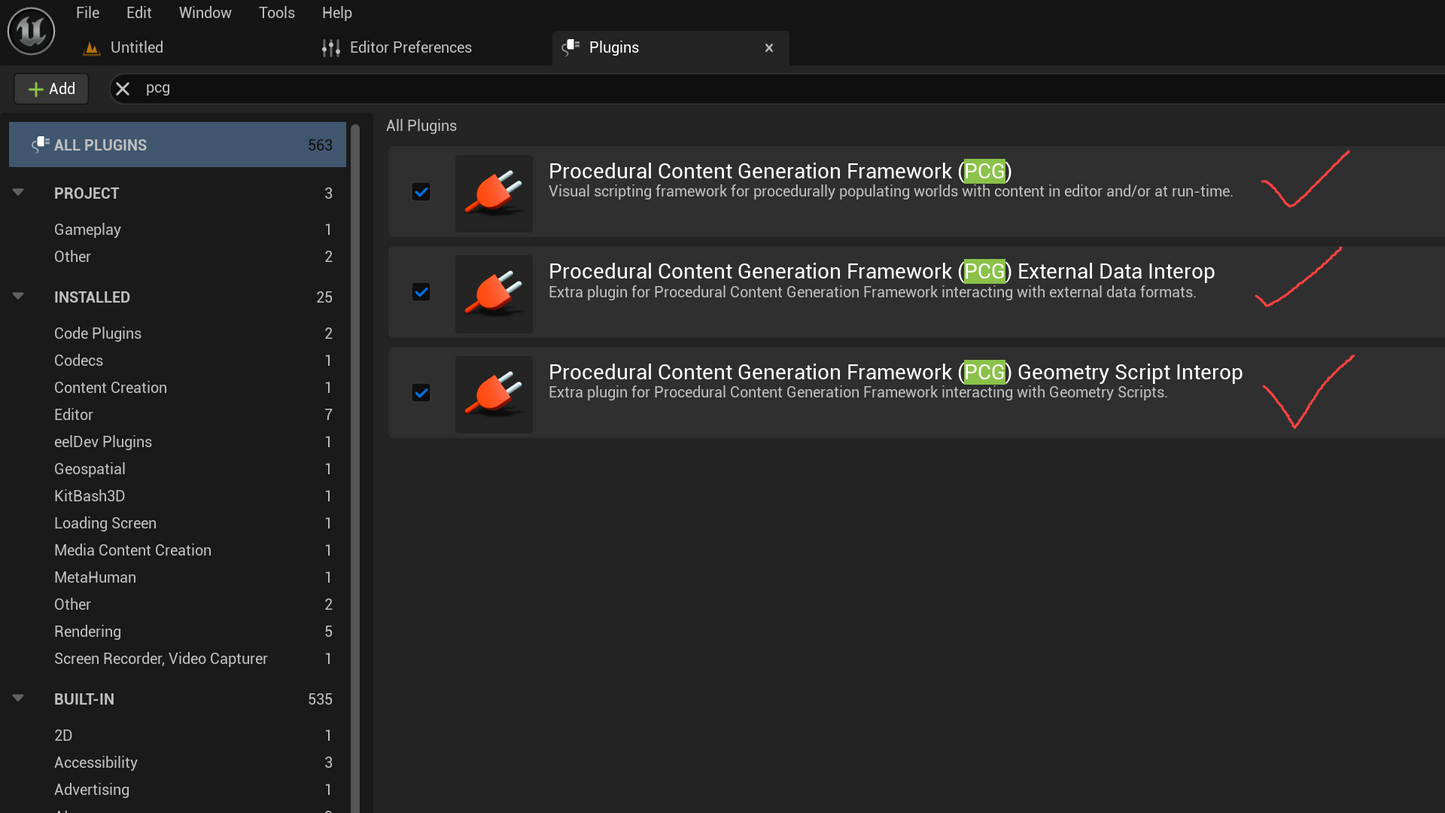Uncheck the PCG External Data Interop plugin
The height and width of the screenshot is (813, 1445).
pyautogui.click(x=421, y=292)
